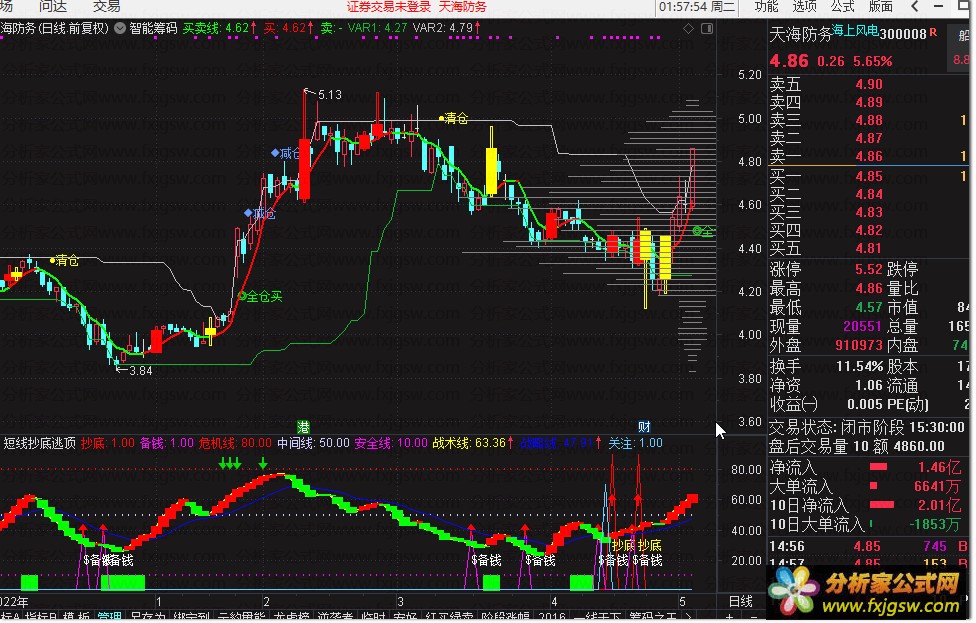This screenshot has width=976, height=623.
Task: Click the 减仓 signal near the red candle
Action: (x=286, y=153)
